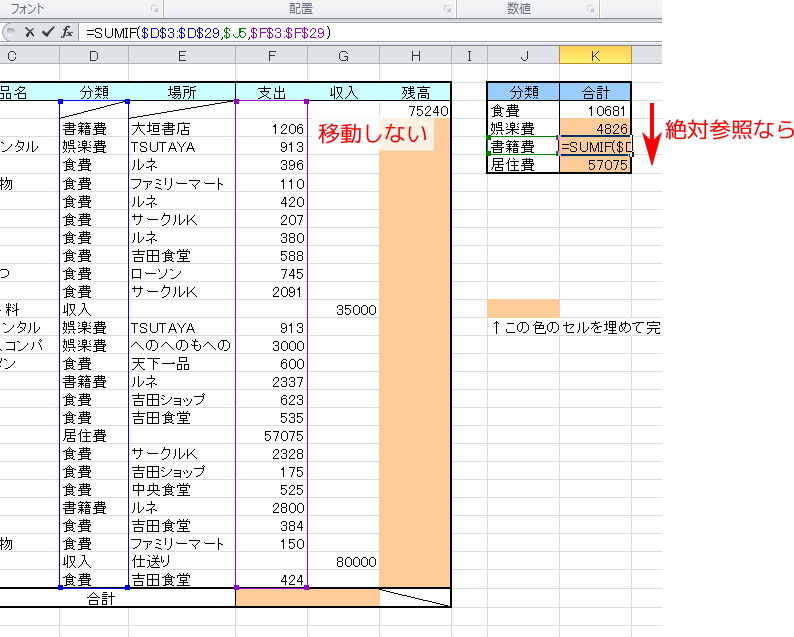Select the expense cell showing 57075 in column F
Viewport: 794px width, 637px height.
pyautogui.click(x=271, y=435)
